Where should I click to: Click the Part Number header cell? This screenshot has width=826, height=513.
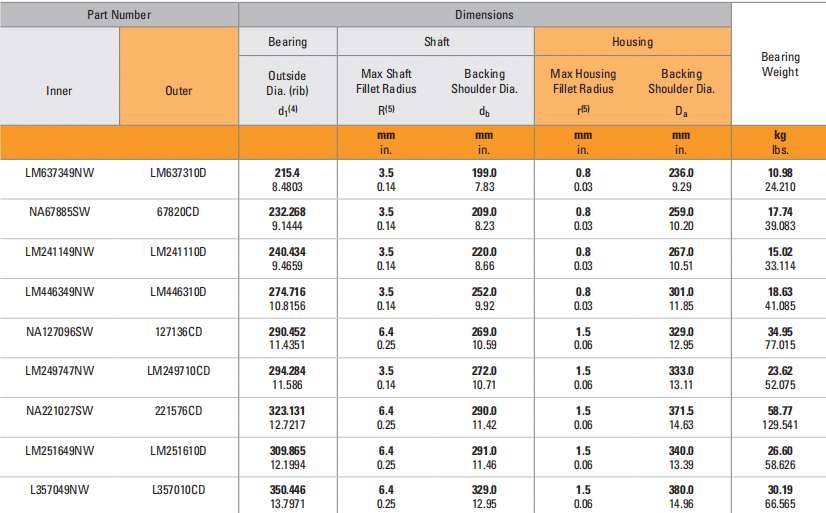pyautogui.click(x=119, y=15)
